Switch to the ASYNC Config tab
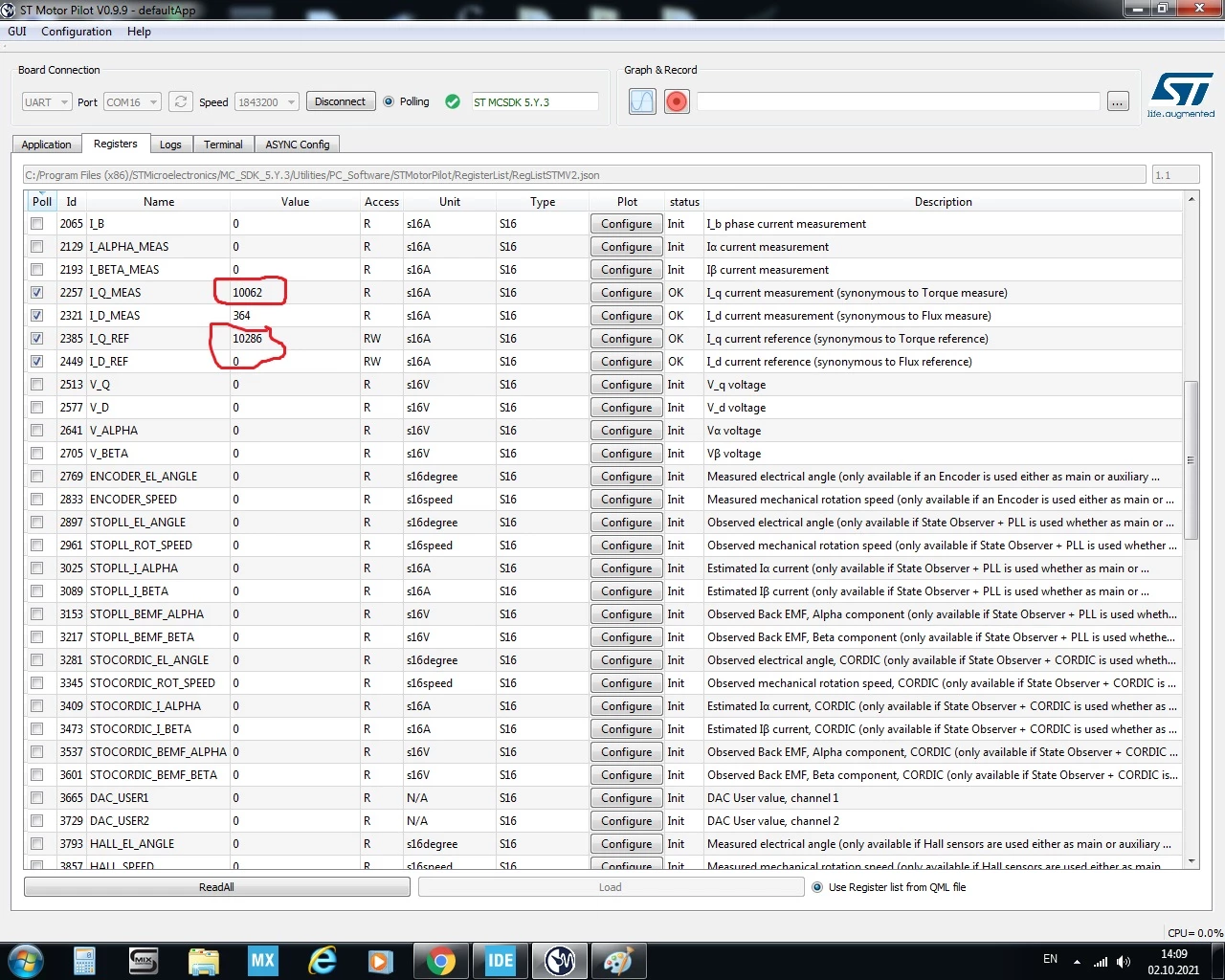The width and height of the screenshot is (1225, 980). [x=297, y=145]
